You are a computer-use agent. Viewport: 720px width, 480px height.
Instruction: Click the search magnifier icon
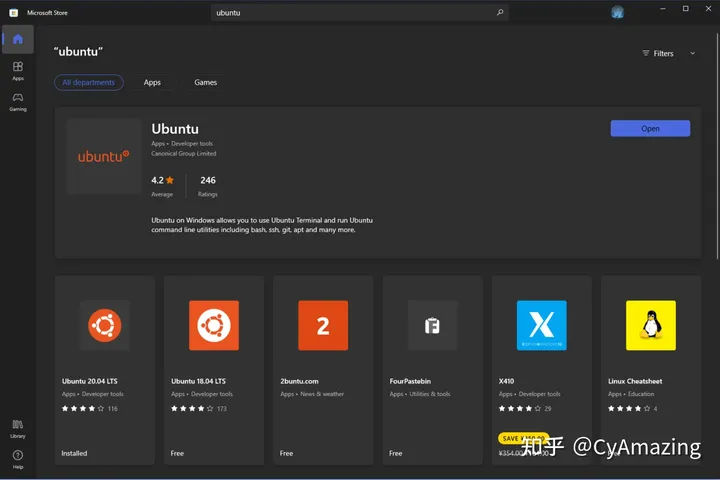(500, 12)
